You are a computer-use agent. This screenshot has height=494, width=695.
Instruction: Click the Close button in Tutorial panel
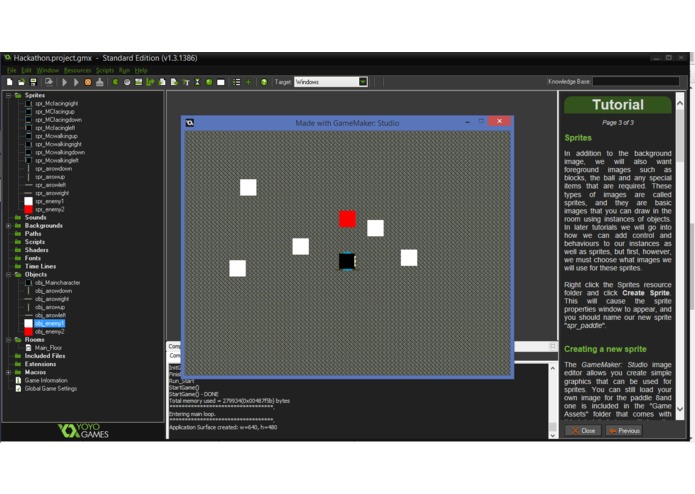click(583, 431)
